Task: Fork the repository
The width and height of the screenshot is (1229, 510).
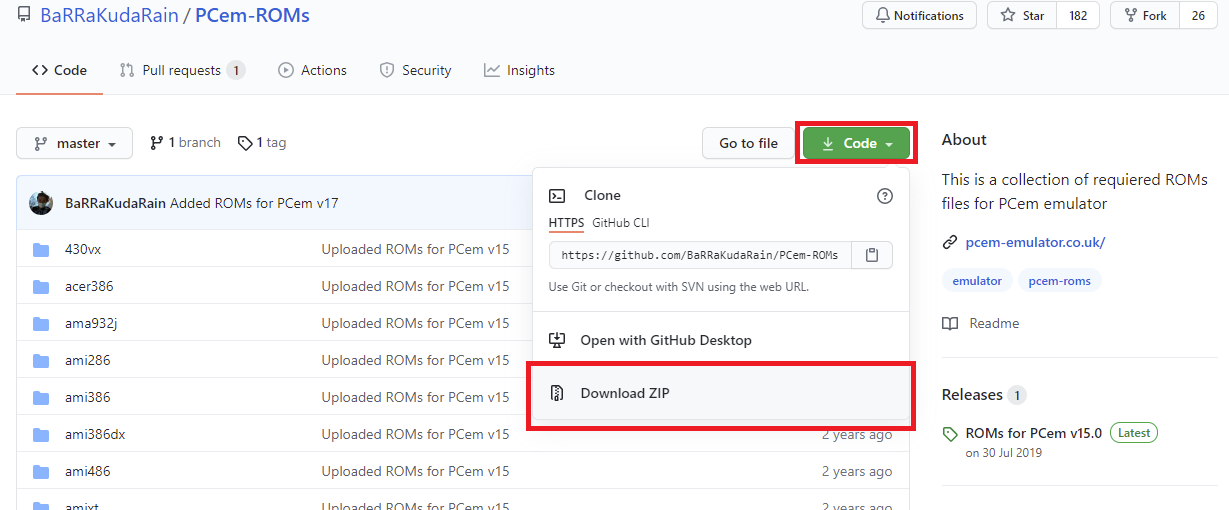Action: [1145, 15]
